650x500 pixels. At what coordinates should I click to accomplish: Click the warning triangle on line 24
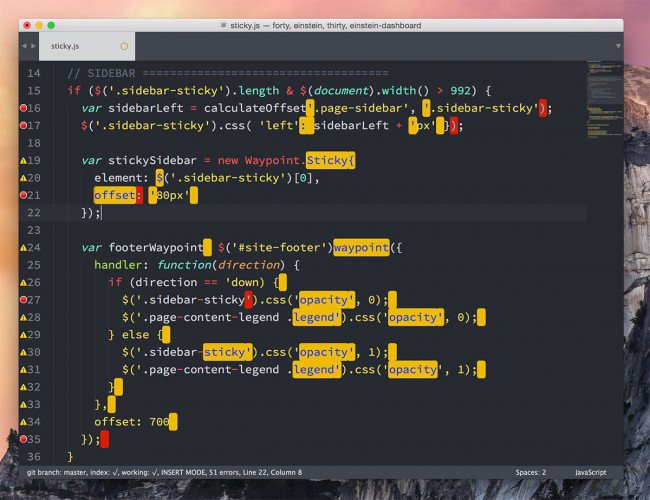23,248
